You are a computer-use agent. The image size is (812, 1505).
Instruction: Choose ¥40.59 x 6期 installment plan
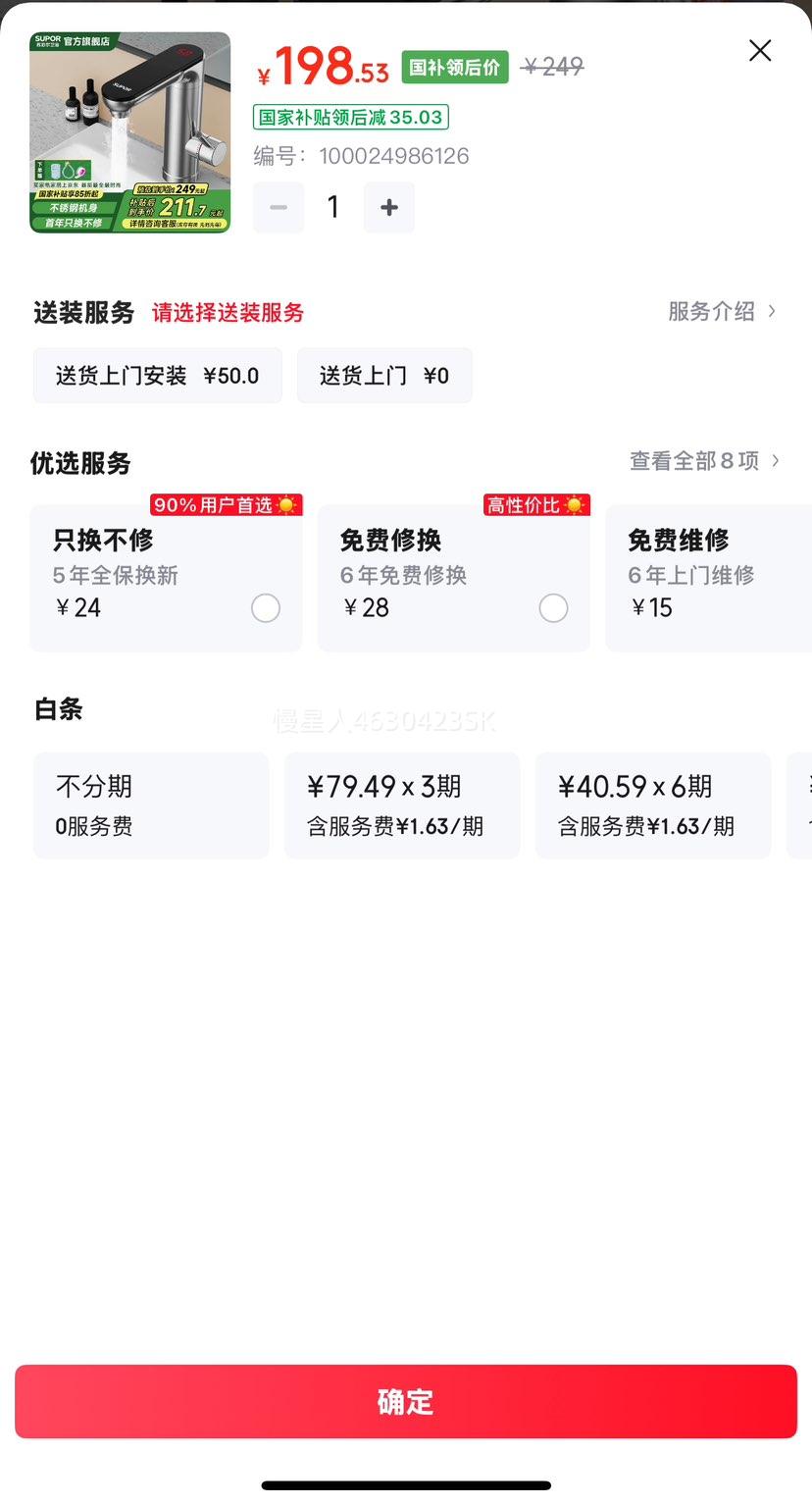pyautogui.click(x=653, y=805)
